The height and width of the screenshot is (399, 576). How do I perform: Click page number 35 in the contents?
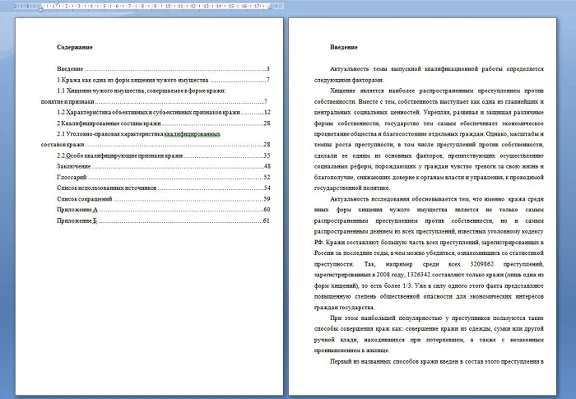(x=267, y=155)
